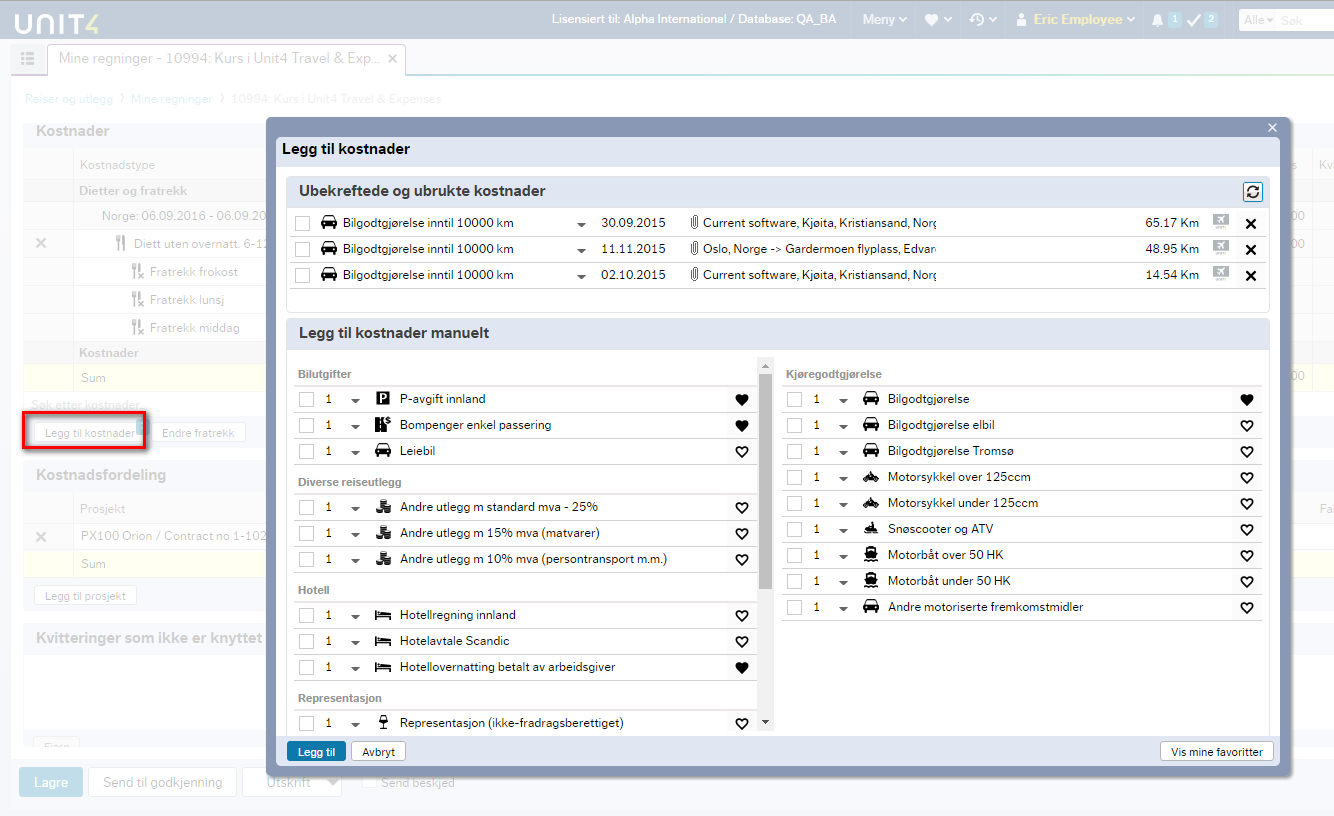The height and width of the screenshot is (816, 1334).
Task: Open the Eric Employee user menu
Action: [x=1076, y=19]
